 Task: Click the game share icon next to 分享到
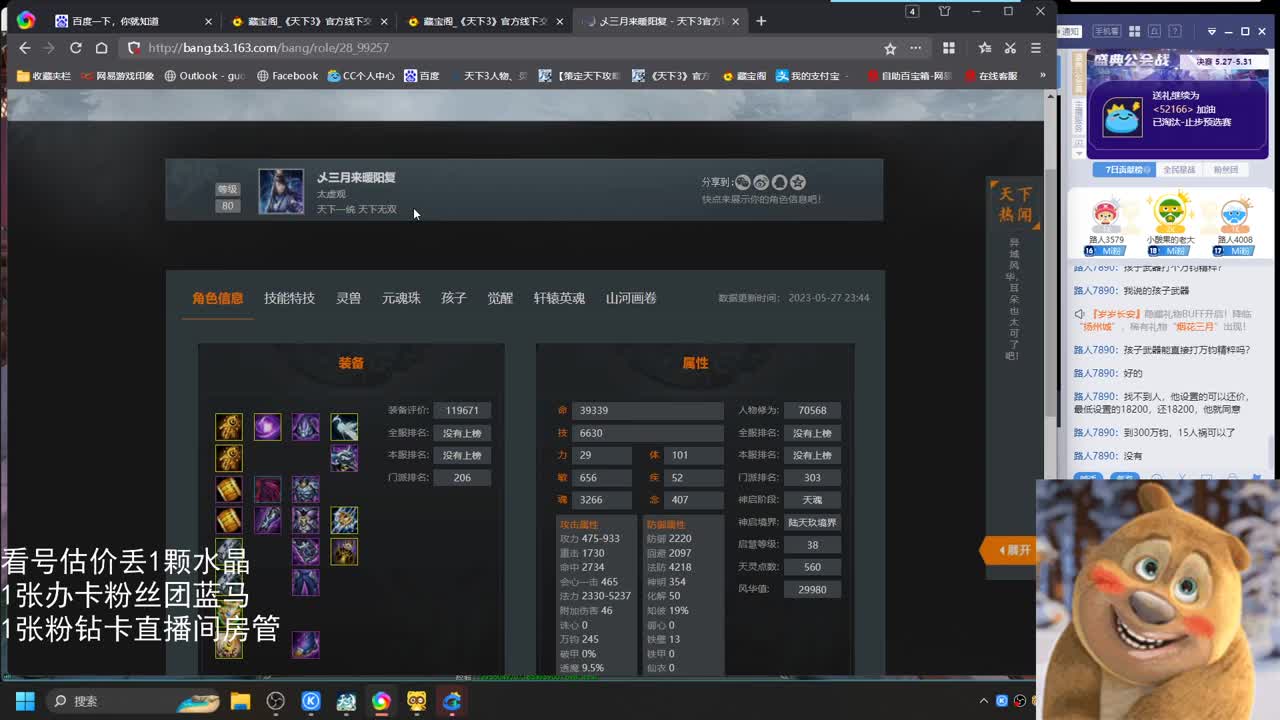(742, 183)
